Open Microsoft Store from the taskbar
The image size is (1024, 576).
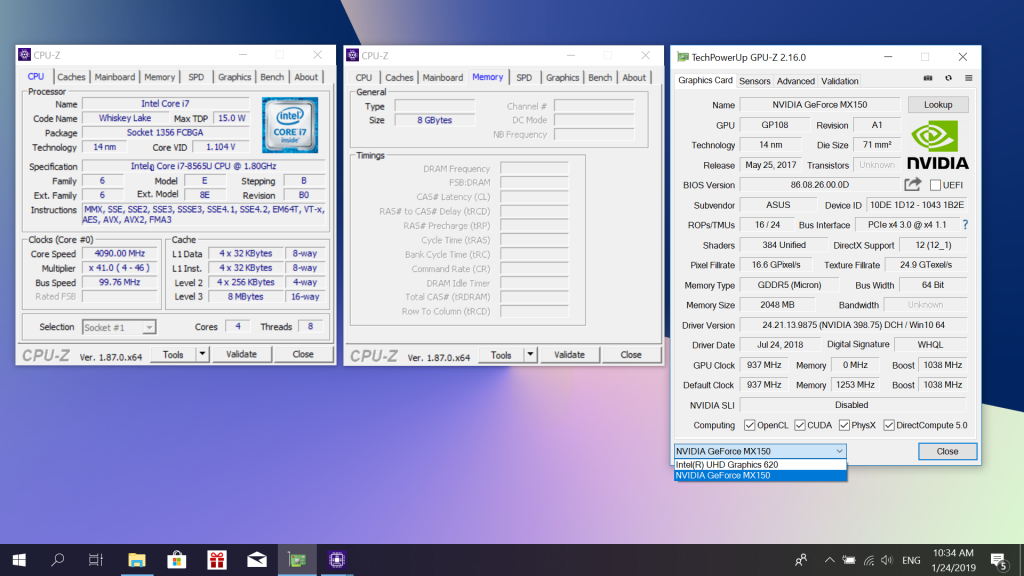176,560
